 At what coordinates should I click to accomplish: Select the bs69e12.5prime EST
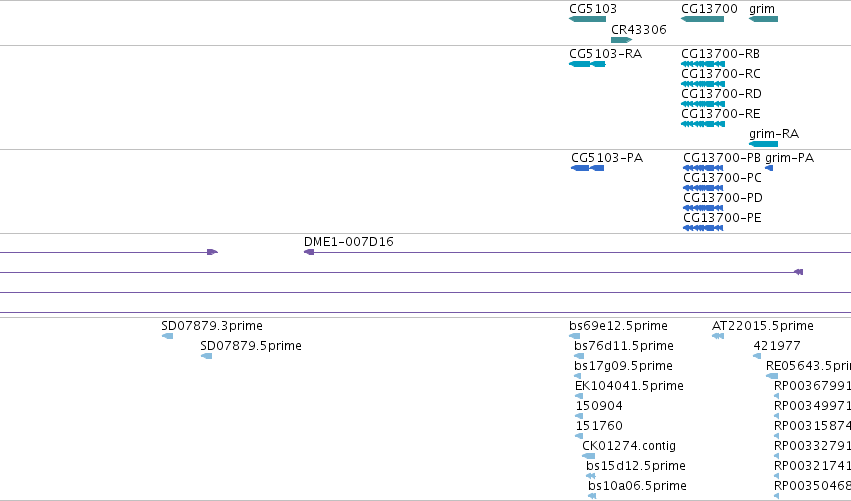click(x=618, y=326)
